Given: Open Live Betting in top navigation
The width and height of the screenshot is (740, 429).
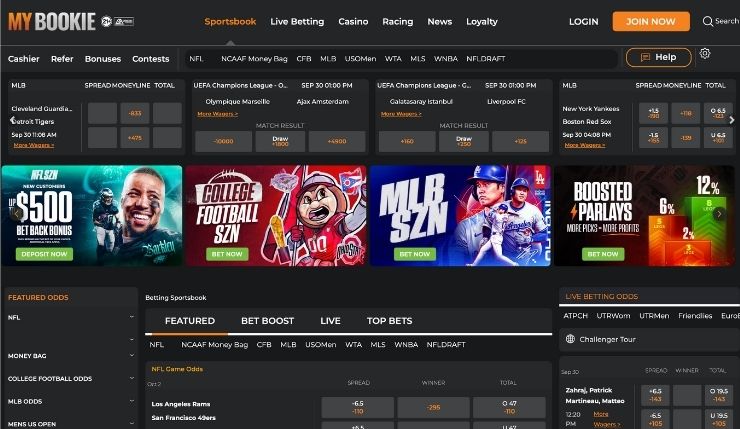Looking at the screenshot, I should (297, 21).
